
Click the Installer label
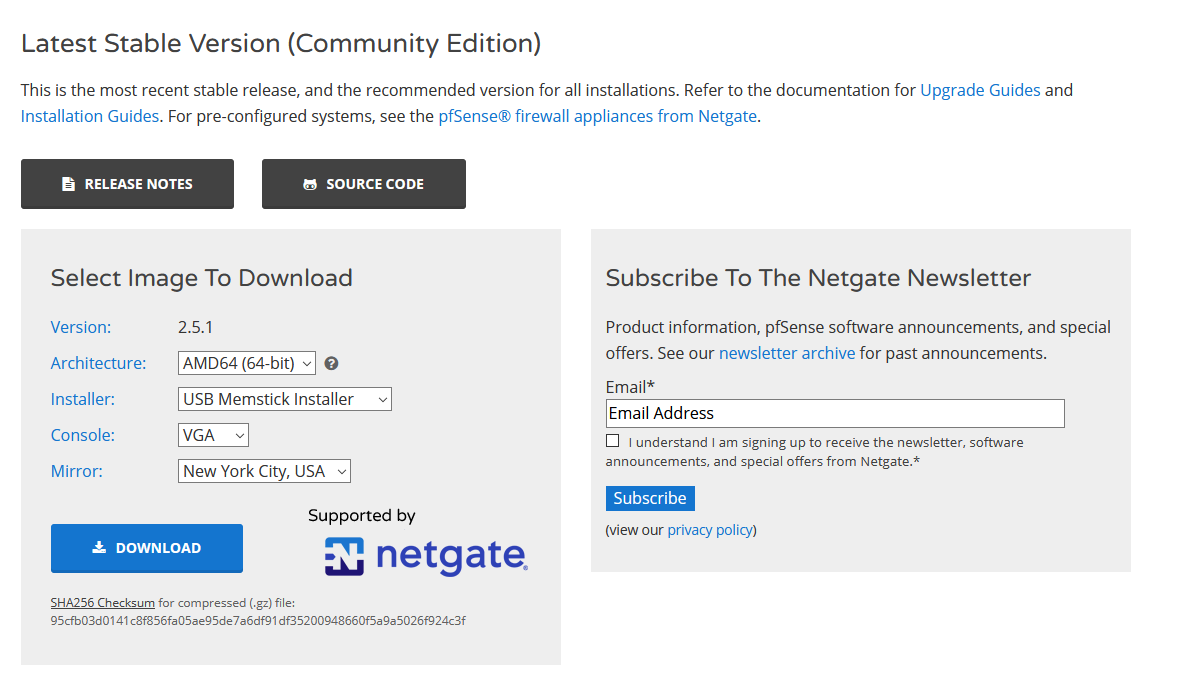[x=83, y=399]
